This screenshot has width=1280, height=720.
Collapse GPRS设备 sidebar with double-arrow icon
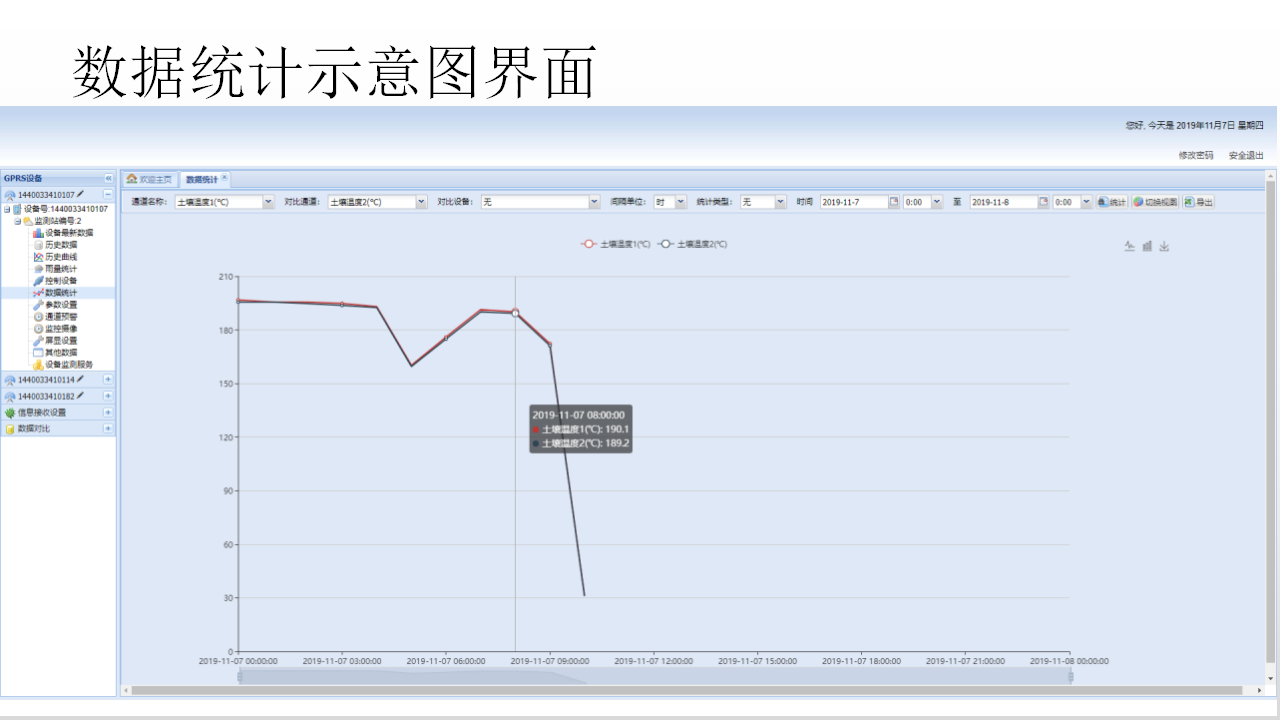point(108,178)
